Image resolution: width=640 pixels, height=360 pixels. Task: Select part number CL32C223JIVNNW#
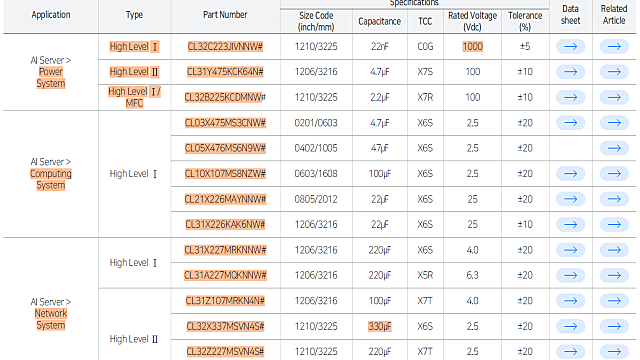[x=225, y=47]
